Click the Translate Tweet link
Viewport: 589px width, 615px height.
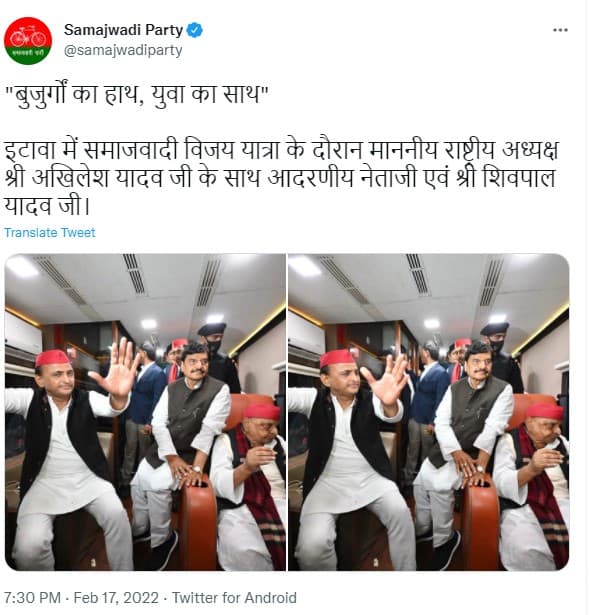point(50,233)
